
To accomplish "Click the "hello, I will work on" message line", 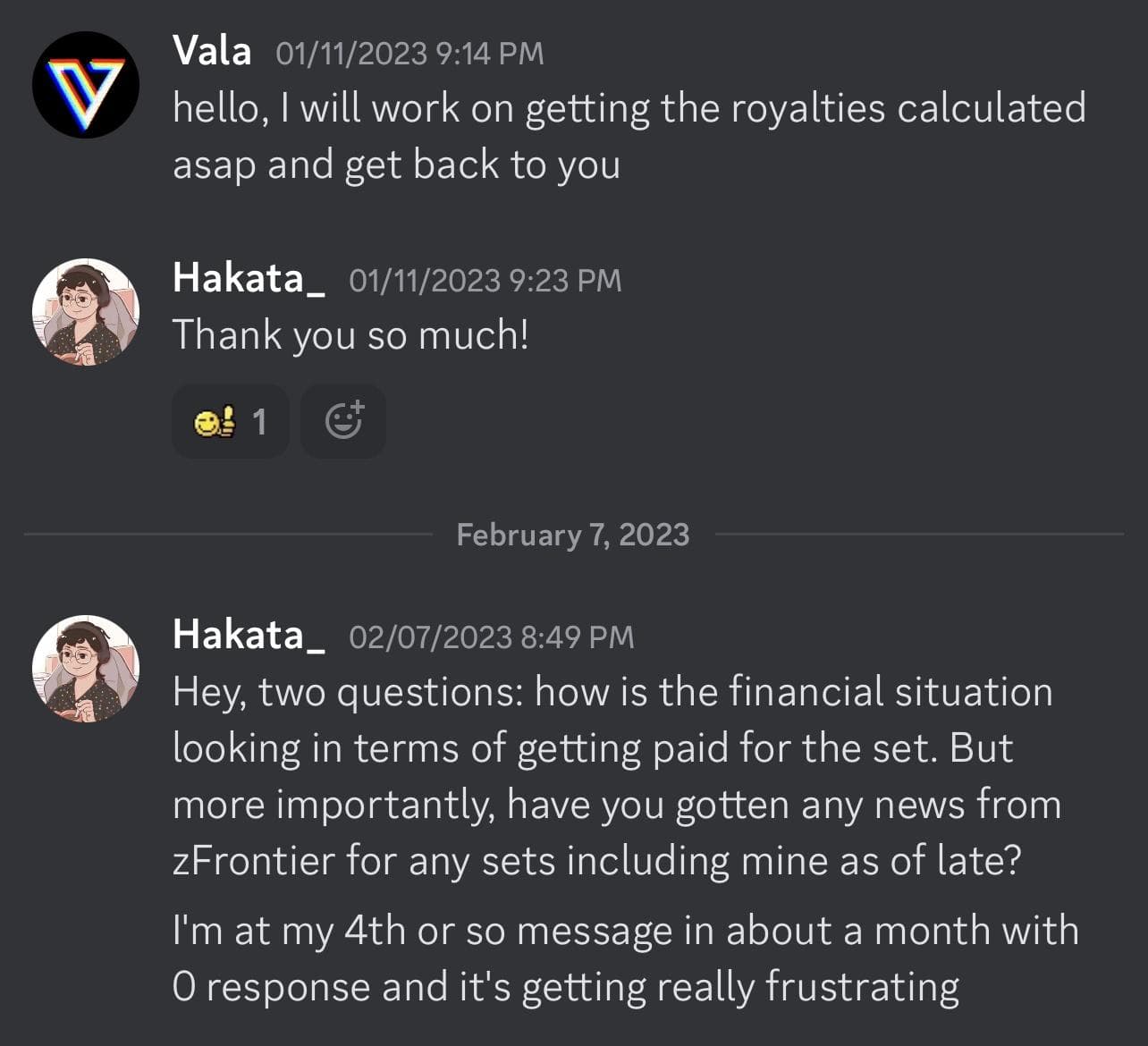I will pyautogui.click(x=629, y=109).
